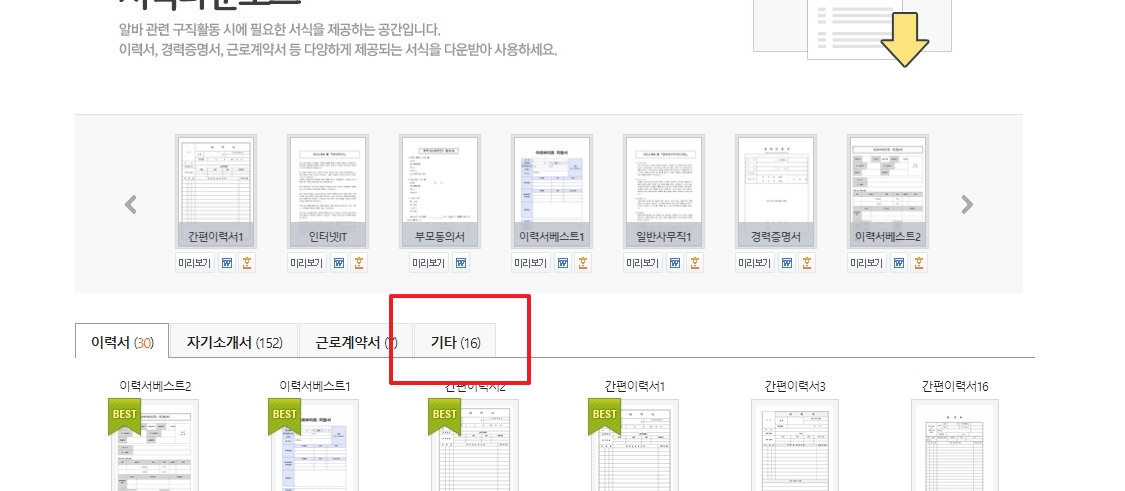Switch to the 자기소개서 (152) tab
1125x491 pixels.
pos(234,342)
